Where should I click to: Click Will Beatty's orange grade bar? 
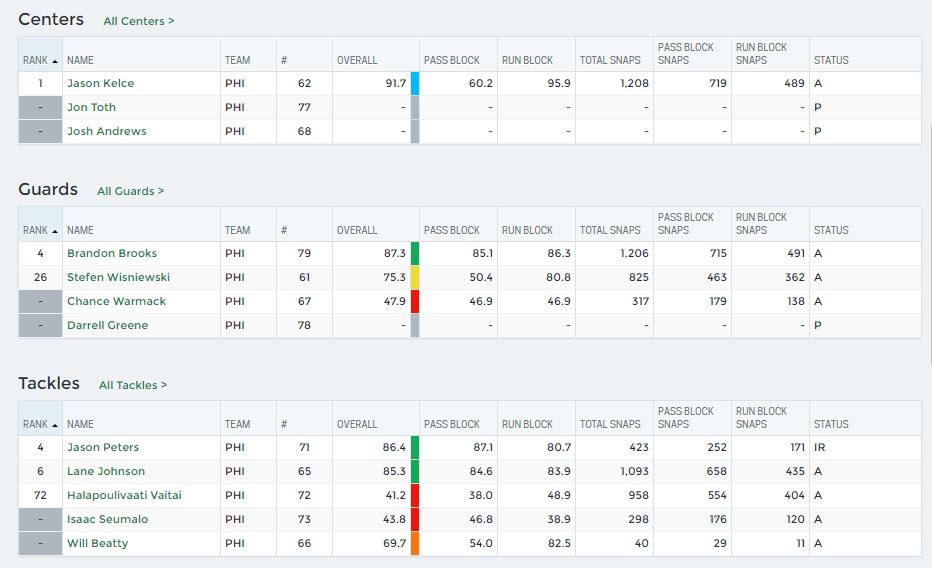click(415, 543)
